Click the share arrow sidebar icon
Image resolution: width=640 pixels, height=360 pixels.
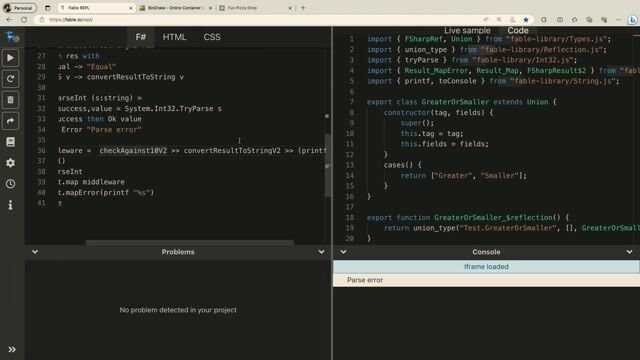click(x=11, y=121)
